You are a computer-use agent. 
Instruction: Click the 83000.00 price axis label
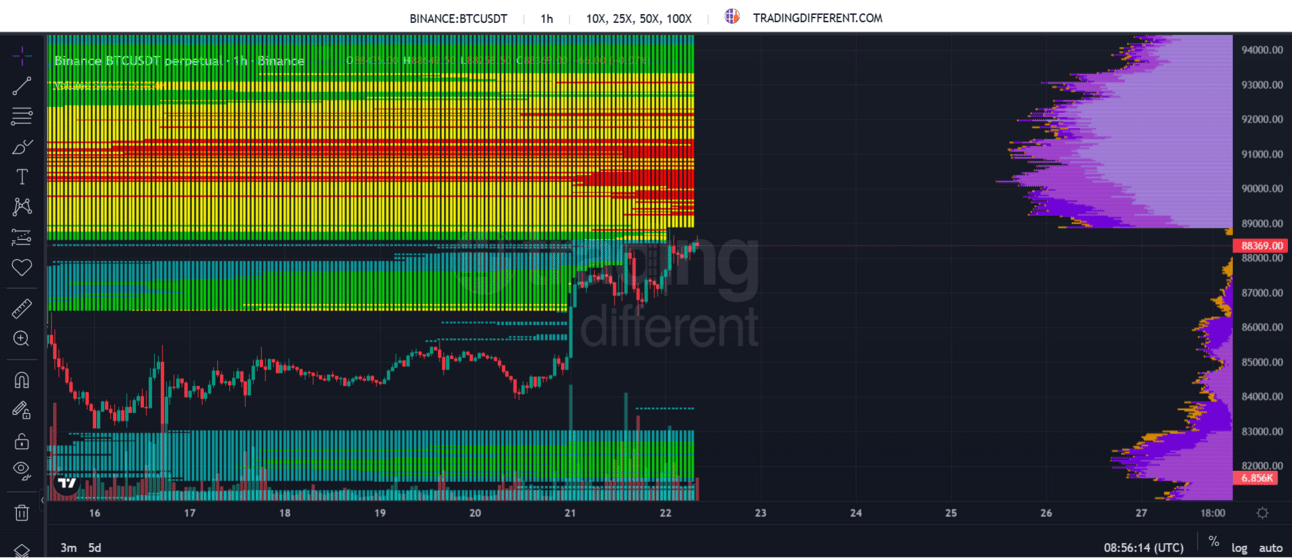[x=1262, y=431]
